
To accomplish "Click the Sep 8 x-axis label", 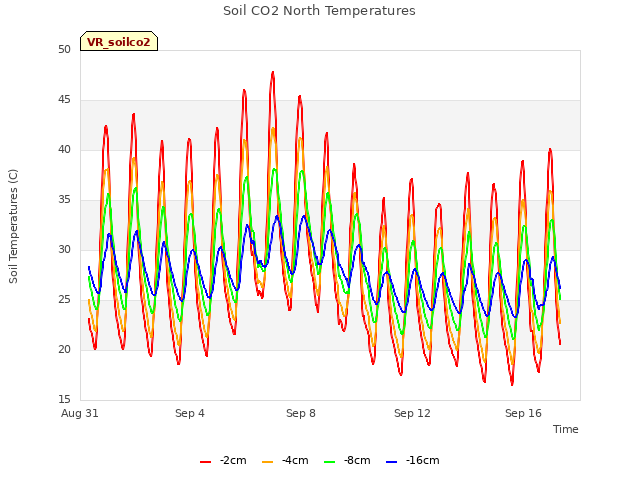I will pos(301,413).
